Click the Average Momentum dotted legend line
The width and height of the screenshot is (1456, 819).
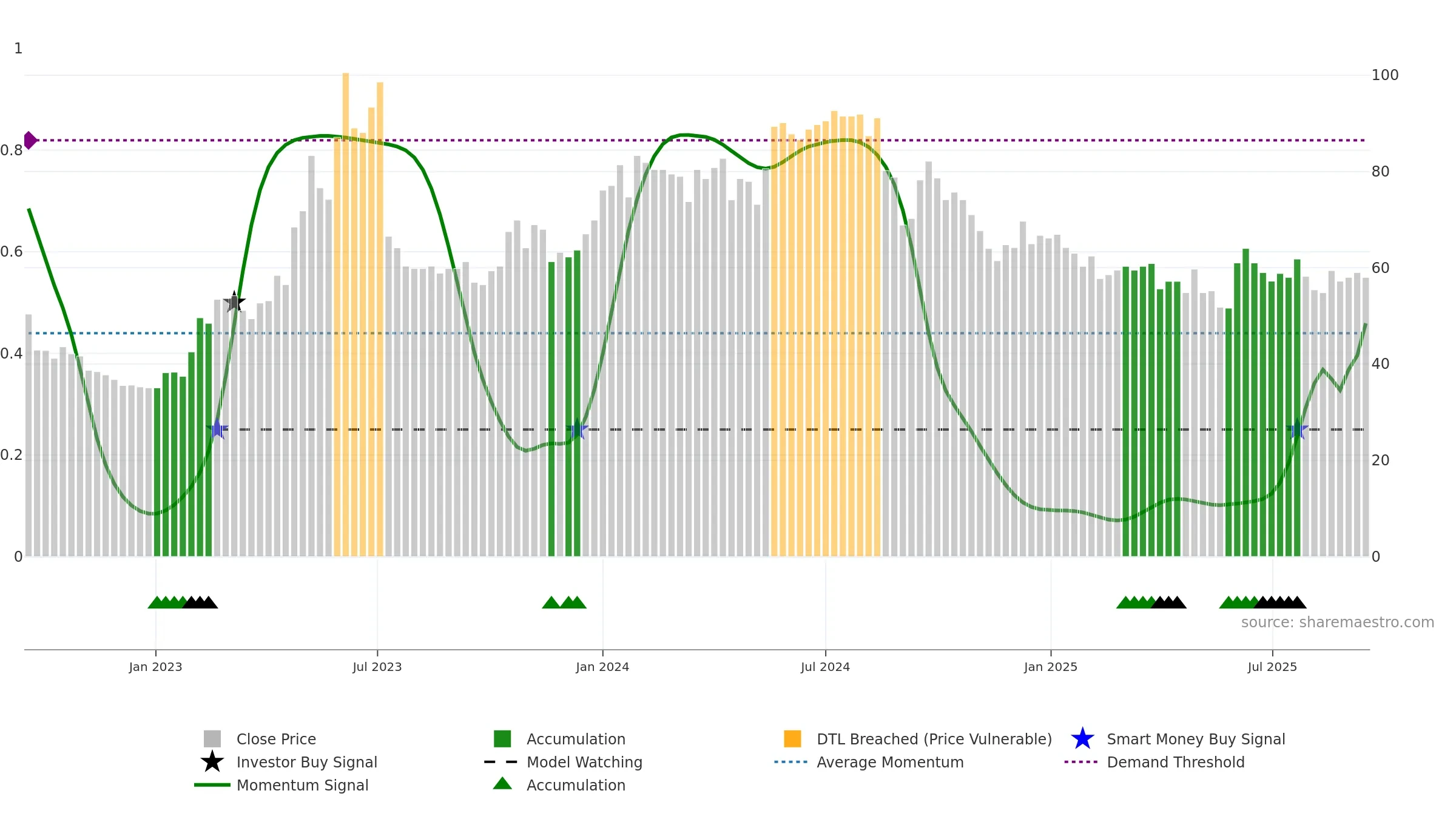(791, 762)
